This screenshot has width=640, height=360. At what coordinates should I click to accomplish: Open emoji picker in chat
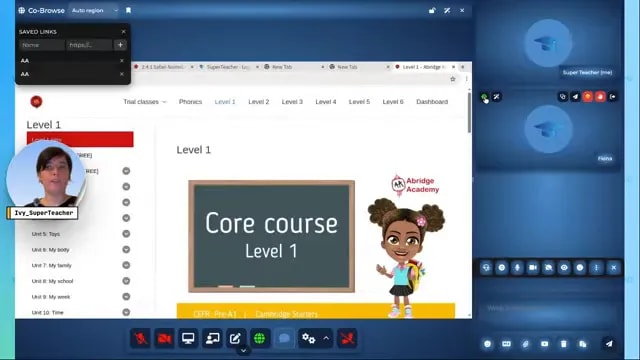[487, 344]
